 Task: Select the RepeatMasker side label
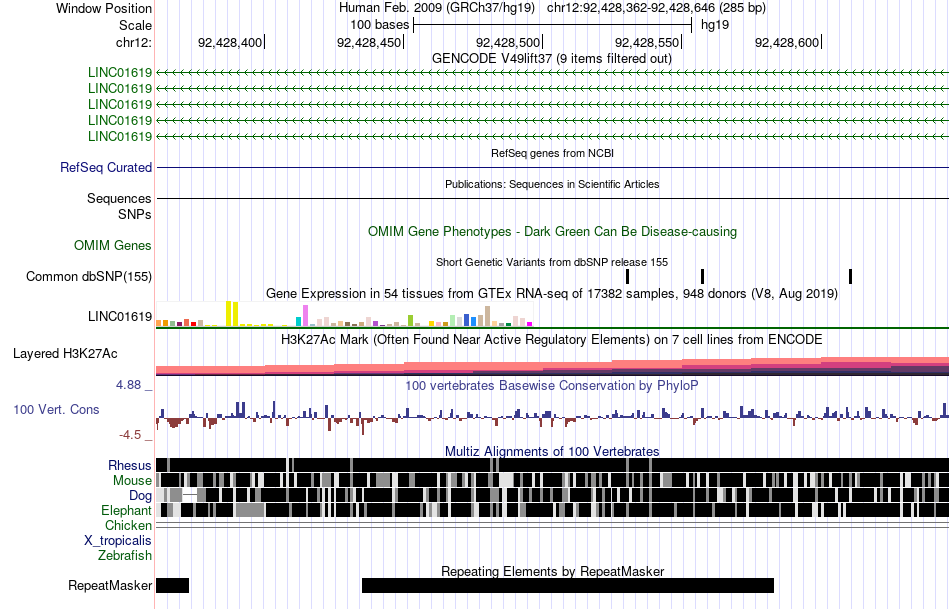tap(110, 586)
